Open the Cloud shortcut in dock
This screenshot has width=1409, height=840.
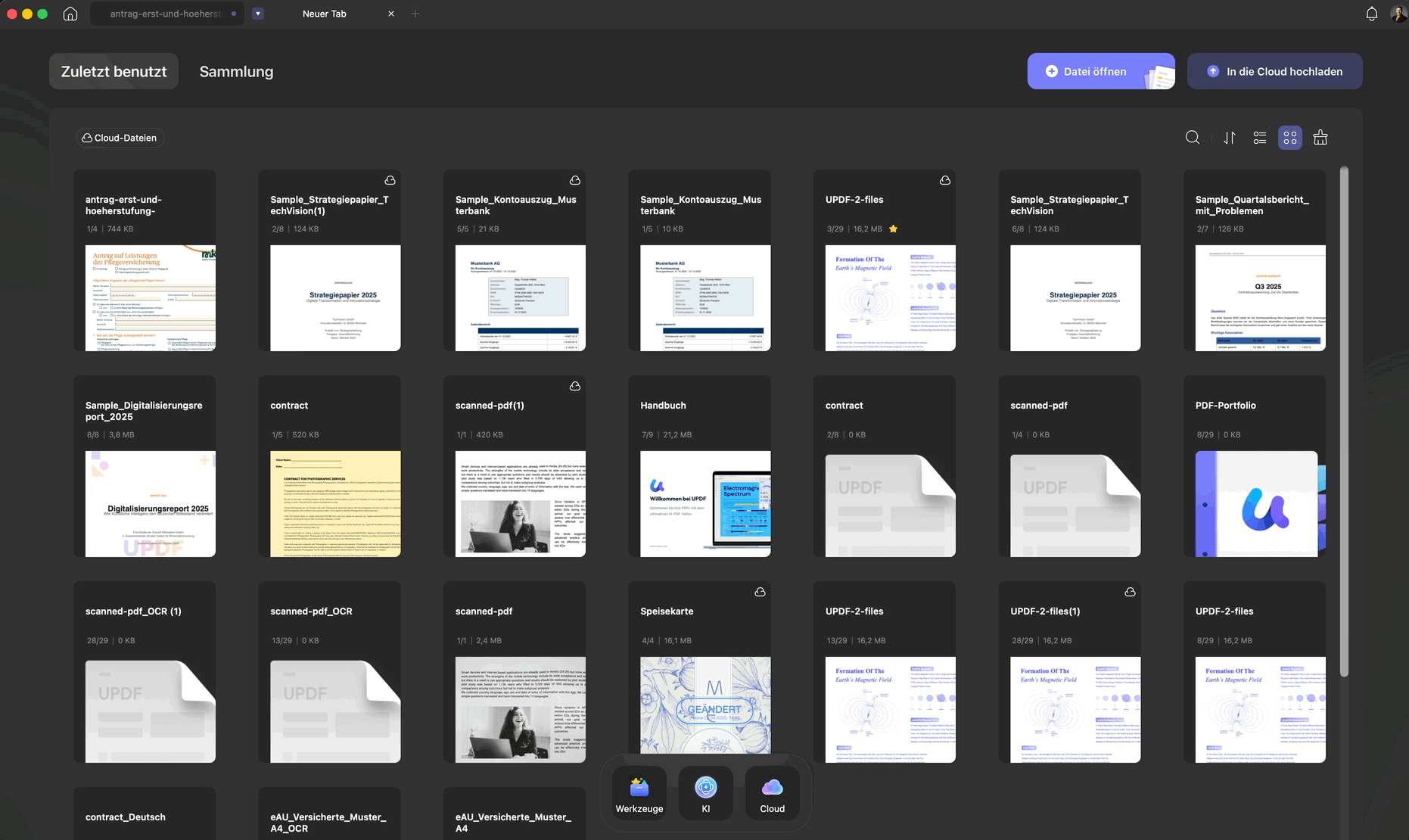click(773, 792)
